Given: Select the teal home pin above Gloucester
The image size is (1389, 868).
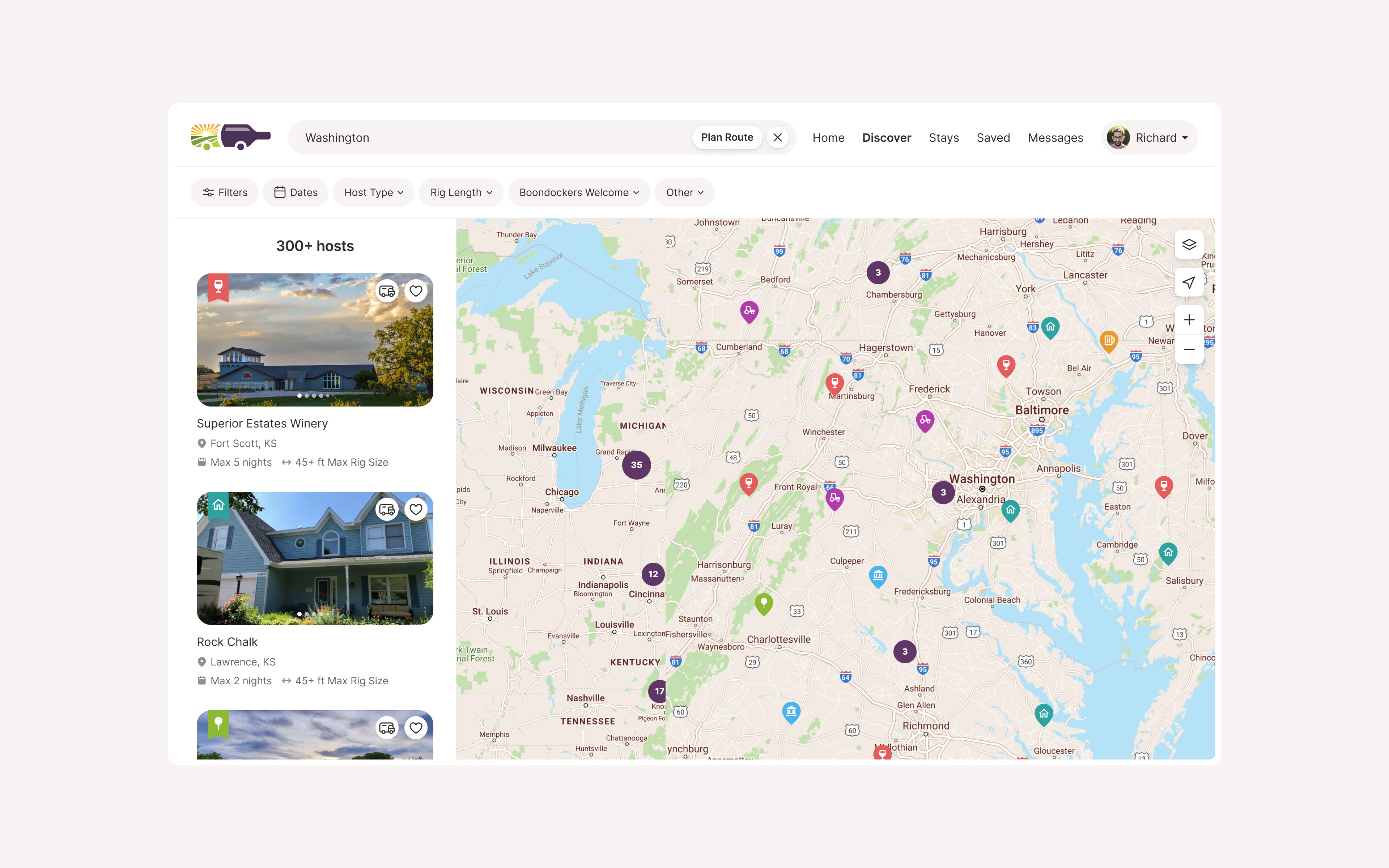Looking at the screenshot, I should pos(1044,715).
